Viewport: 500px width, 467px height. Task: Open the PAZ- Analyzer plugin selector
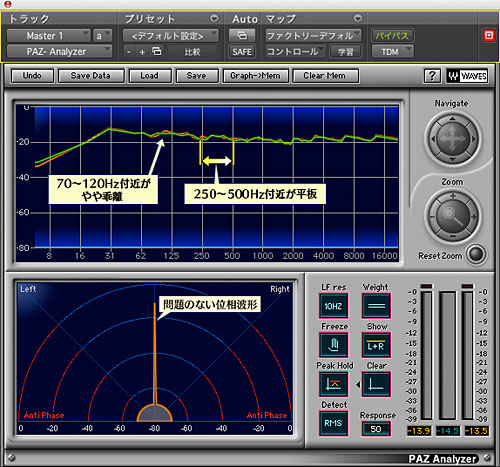[x=59, y=52]
